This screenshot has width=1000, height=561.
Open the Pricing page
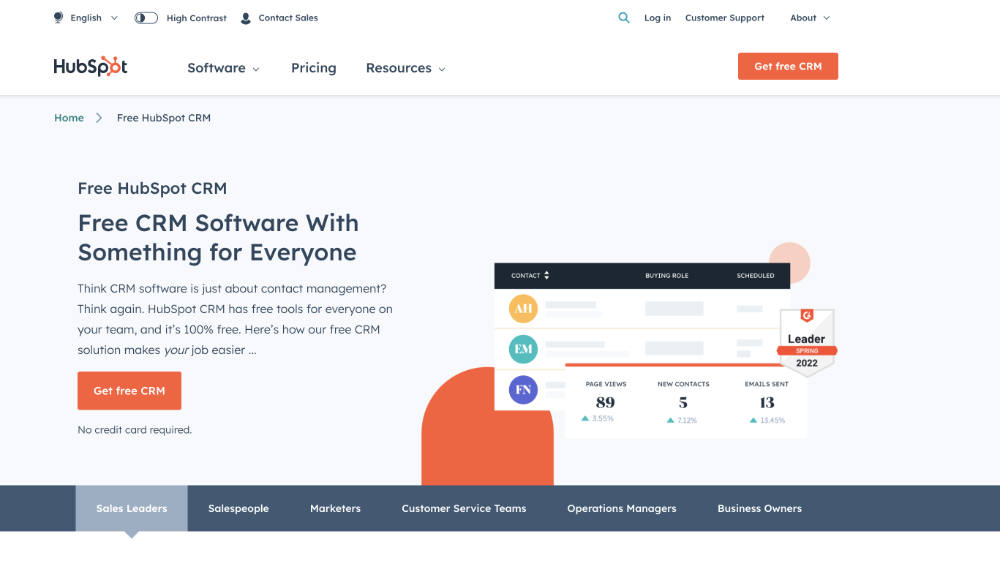point(314,68)
